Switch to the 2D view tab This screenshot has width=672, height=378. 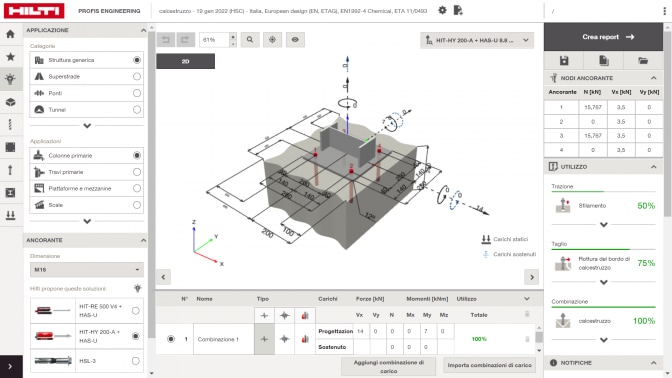click(186, 61)
